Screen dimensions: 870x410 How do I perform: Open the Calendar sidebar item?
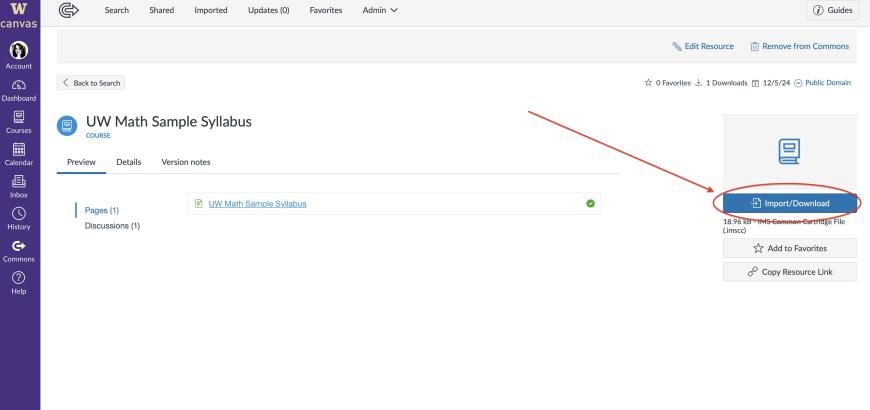click(19, 155)
